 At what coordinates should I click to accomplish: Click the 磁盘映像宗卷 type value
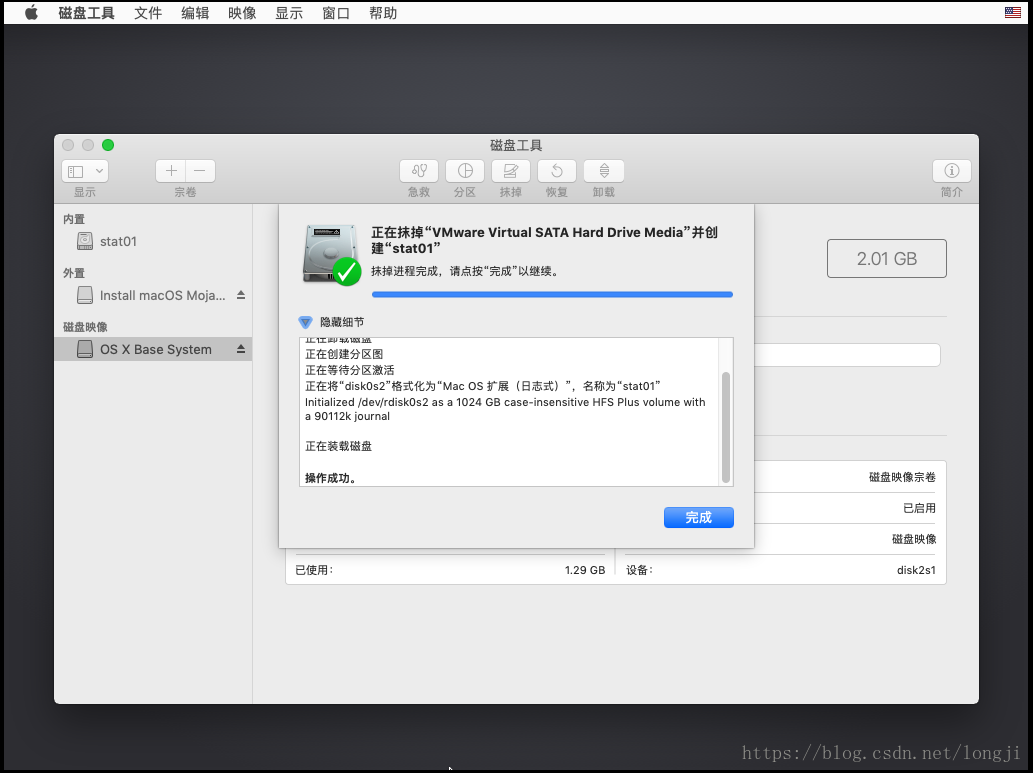pos(902,477)
